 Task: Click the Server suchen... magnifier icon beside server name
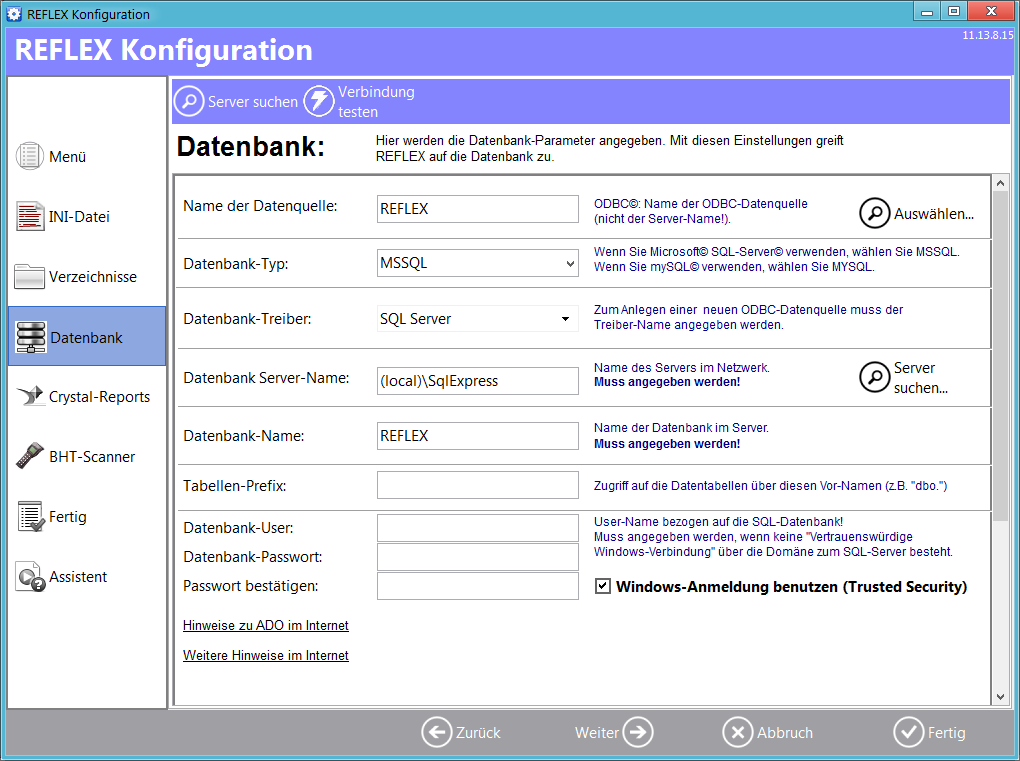point(874,377)
